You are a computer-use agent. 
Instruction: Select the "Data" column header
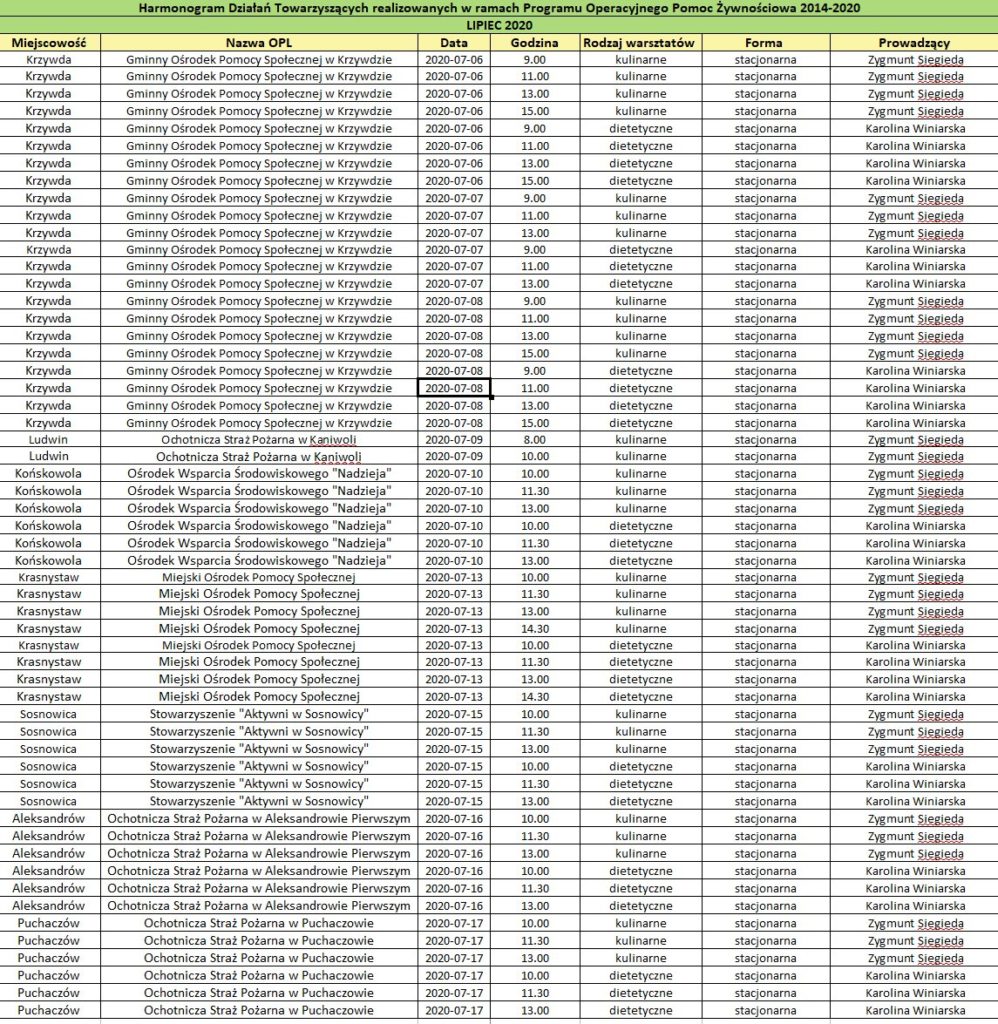coord(454,42)
